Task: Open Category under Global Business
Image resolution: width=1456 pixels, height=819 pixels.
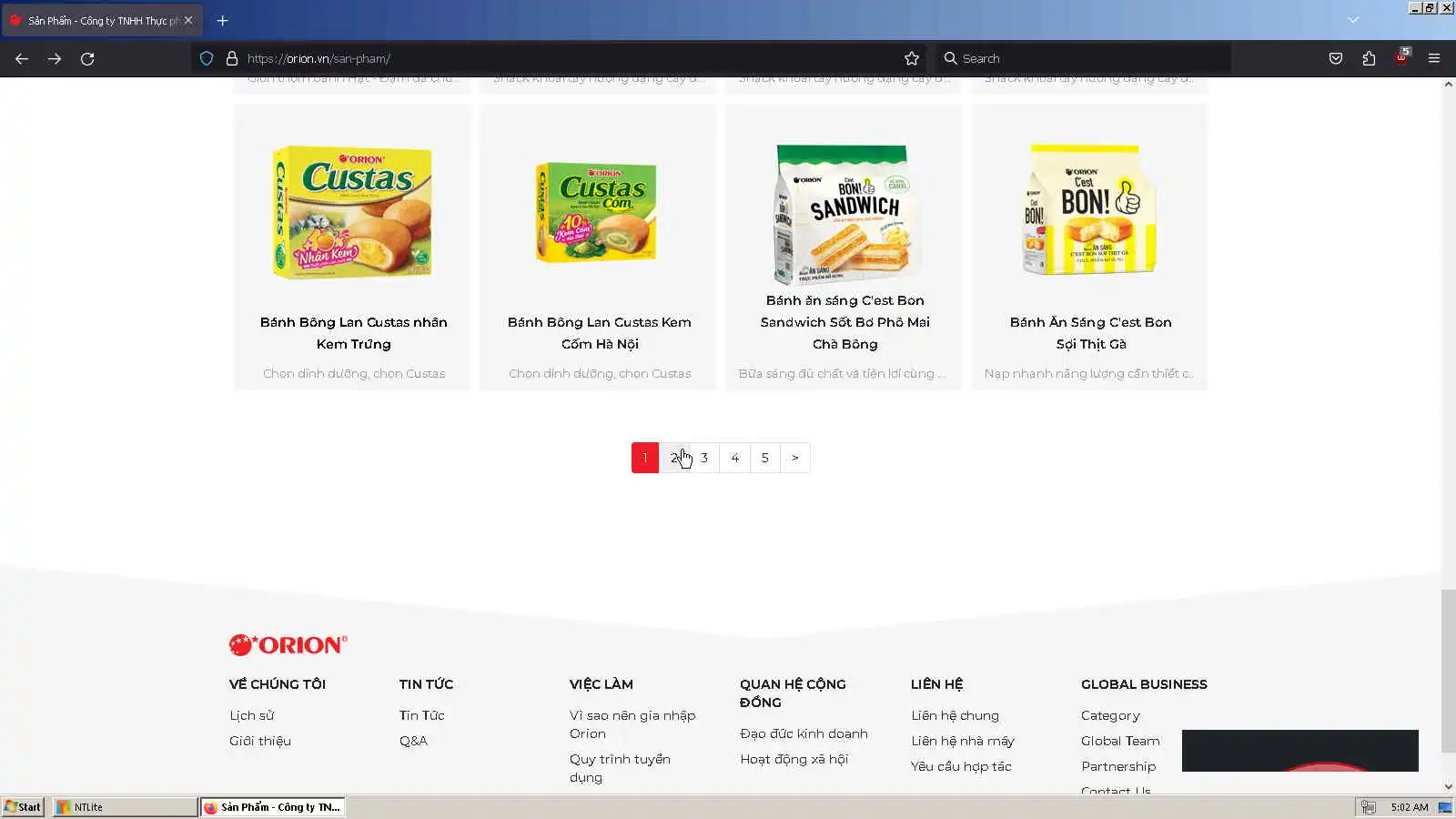Action: point(1110,715)
